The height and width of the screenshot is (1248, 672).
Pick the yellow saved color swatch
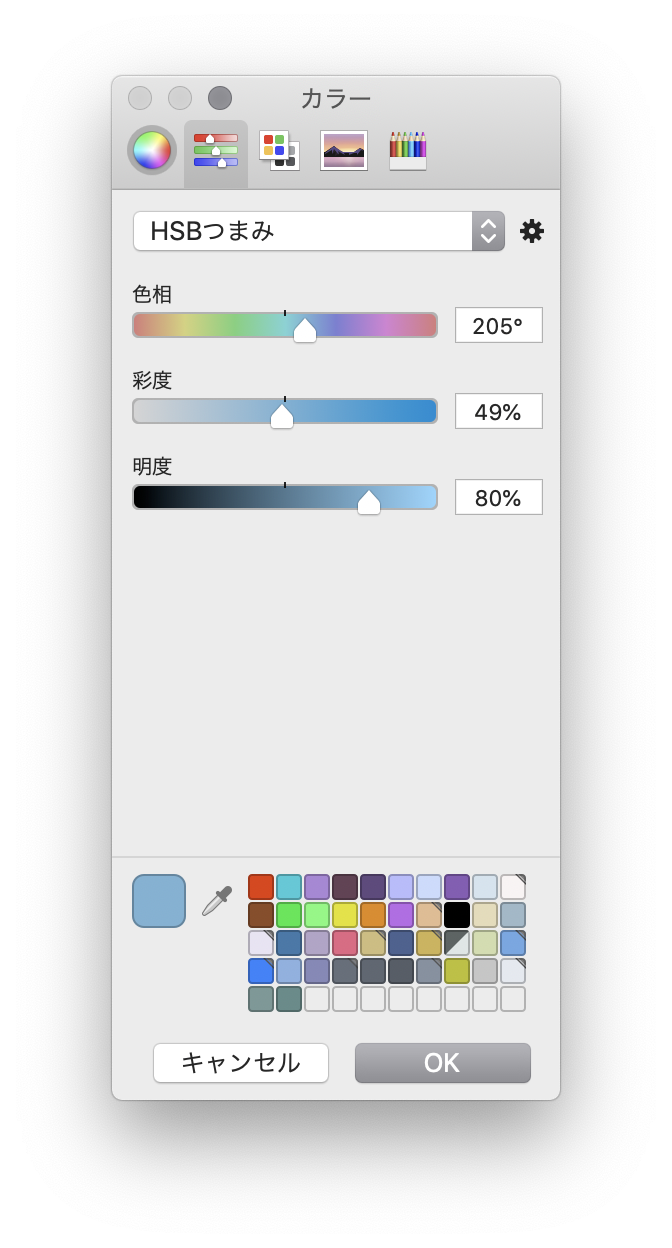345,915
